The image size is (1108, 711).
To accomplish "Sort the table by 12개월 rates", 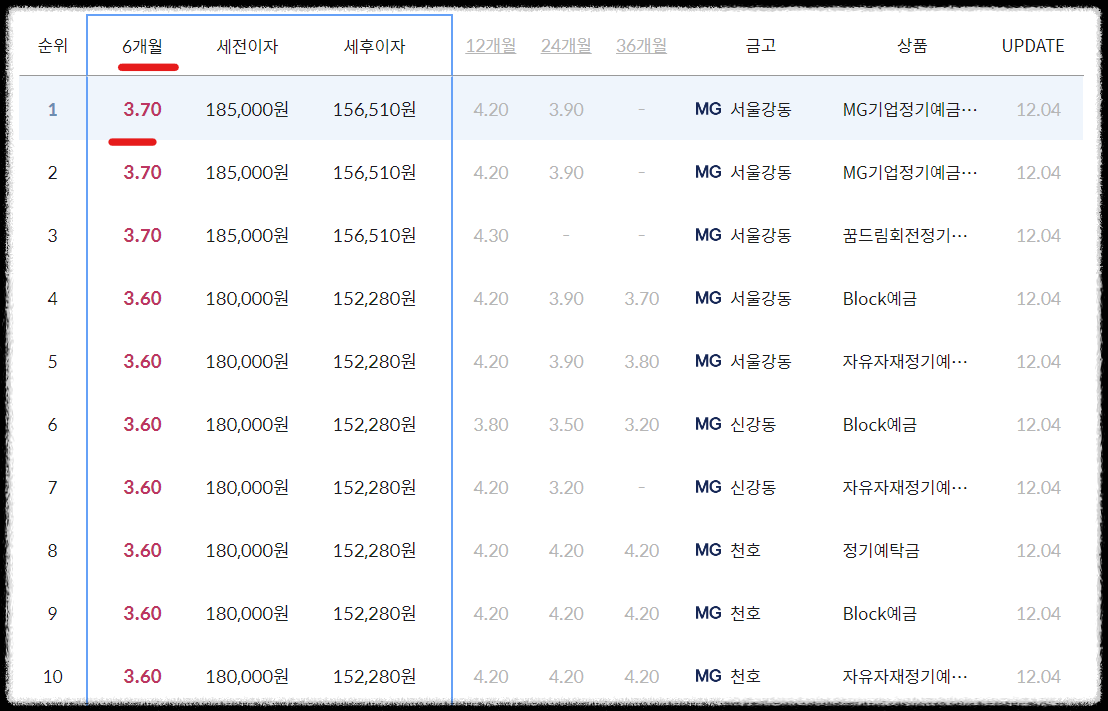I will [x=490, y=45].
